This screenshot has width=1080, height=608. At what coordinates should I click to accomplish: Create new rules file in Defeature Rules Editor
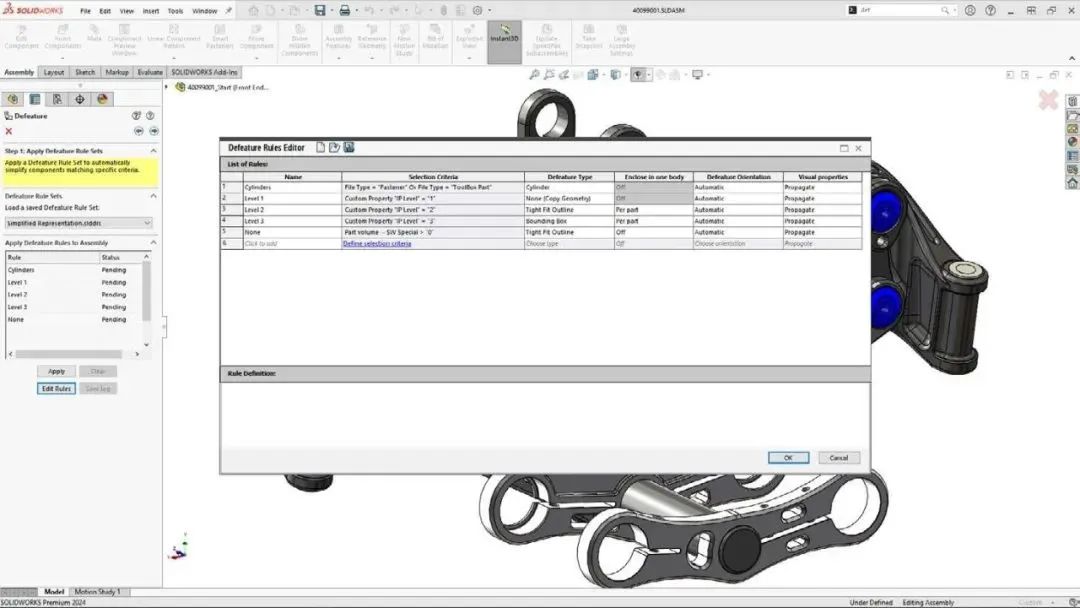point(322,147)
